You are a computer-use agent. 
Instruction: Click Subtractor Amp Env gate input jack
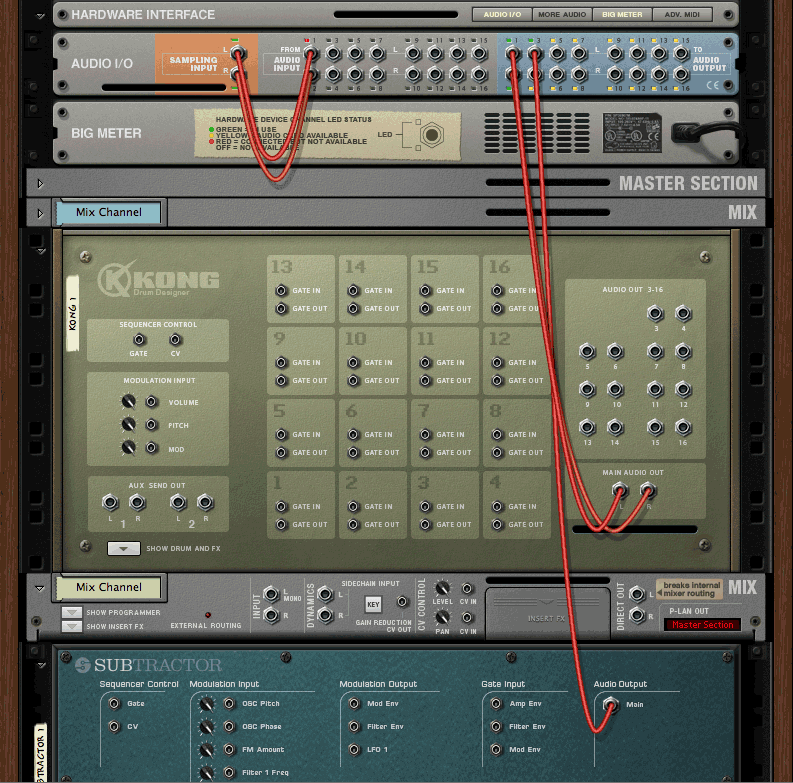(496, 703)
